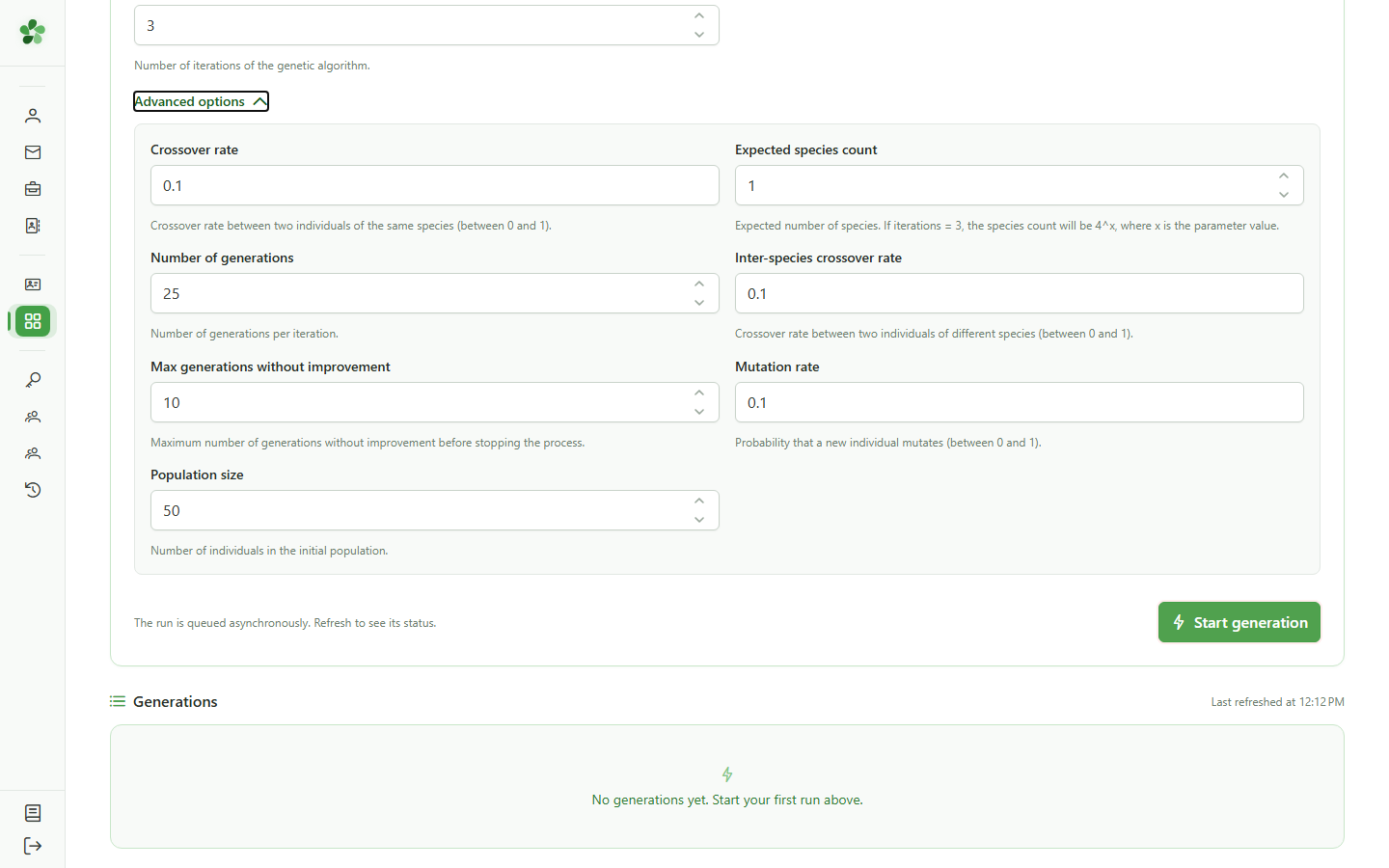Open the document log icon at sidebar bottom
1389x868 pixels.
click(33, 813)
